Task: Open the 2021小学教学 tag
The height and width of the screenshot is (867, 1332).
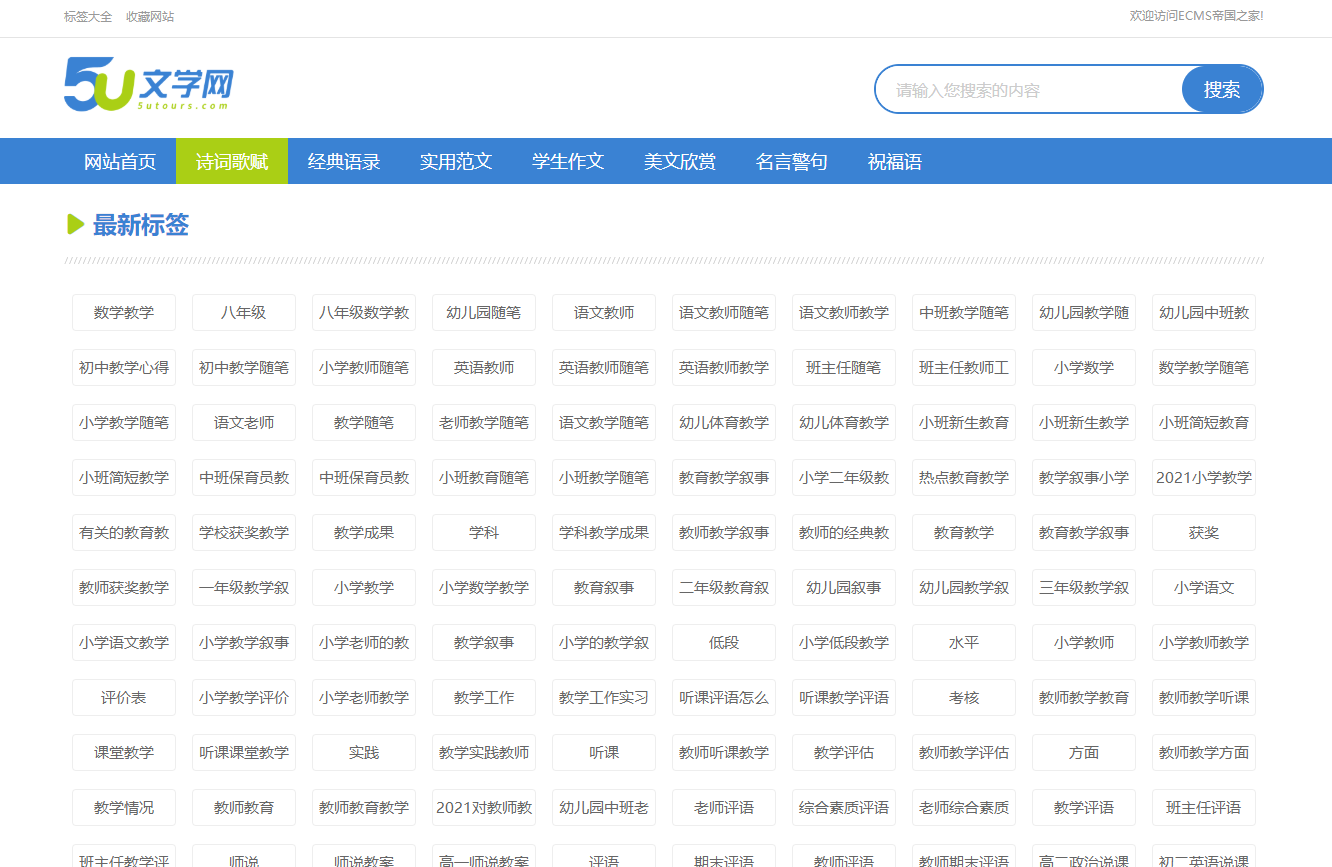Action: [1203, 477]
